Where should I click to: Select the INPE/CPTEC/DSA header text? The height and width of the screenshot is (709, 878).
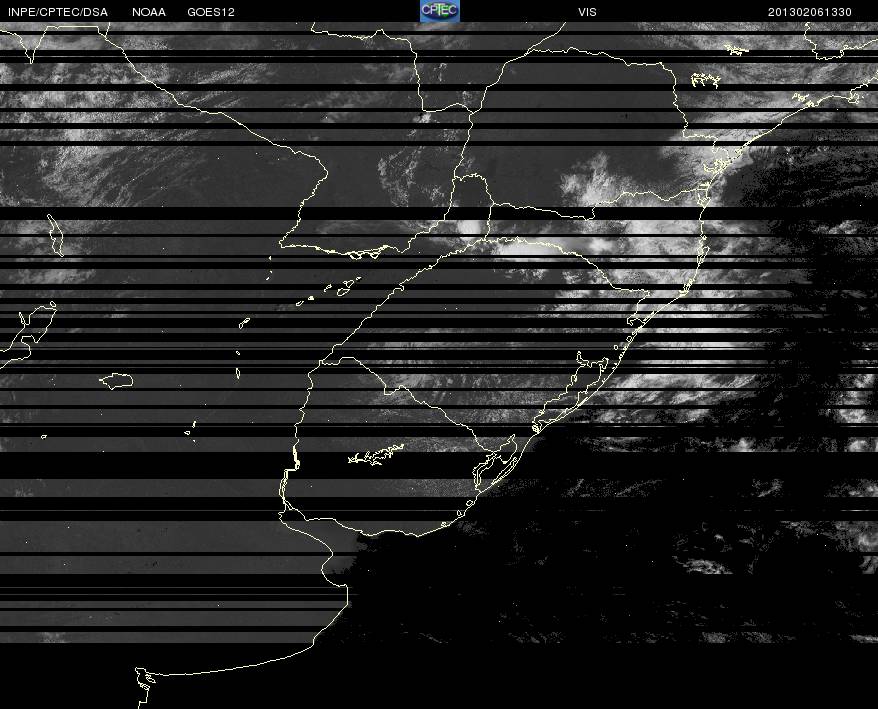click(58, 12)
